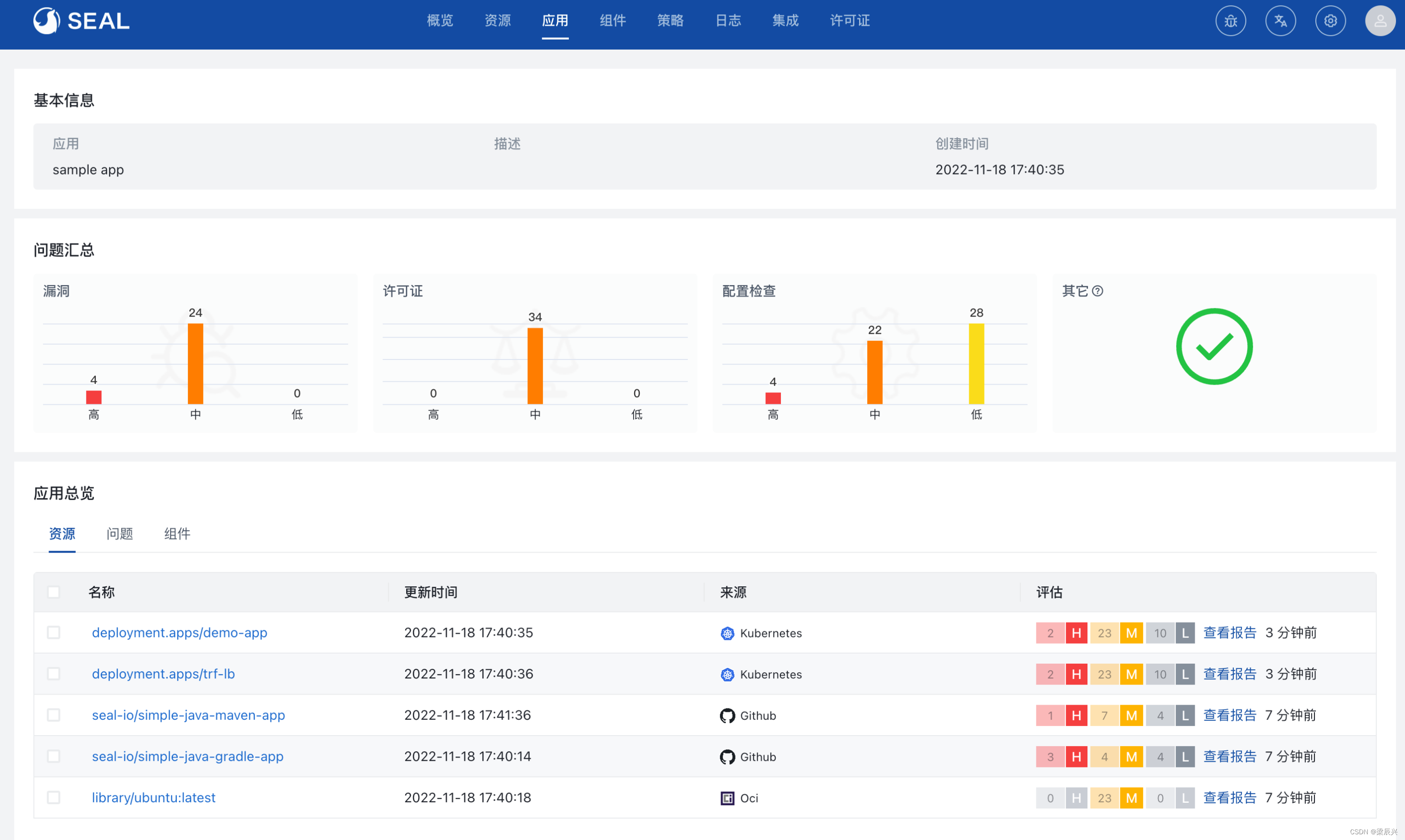Toggle the select-all checkbox in the table header

[54, 592]
